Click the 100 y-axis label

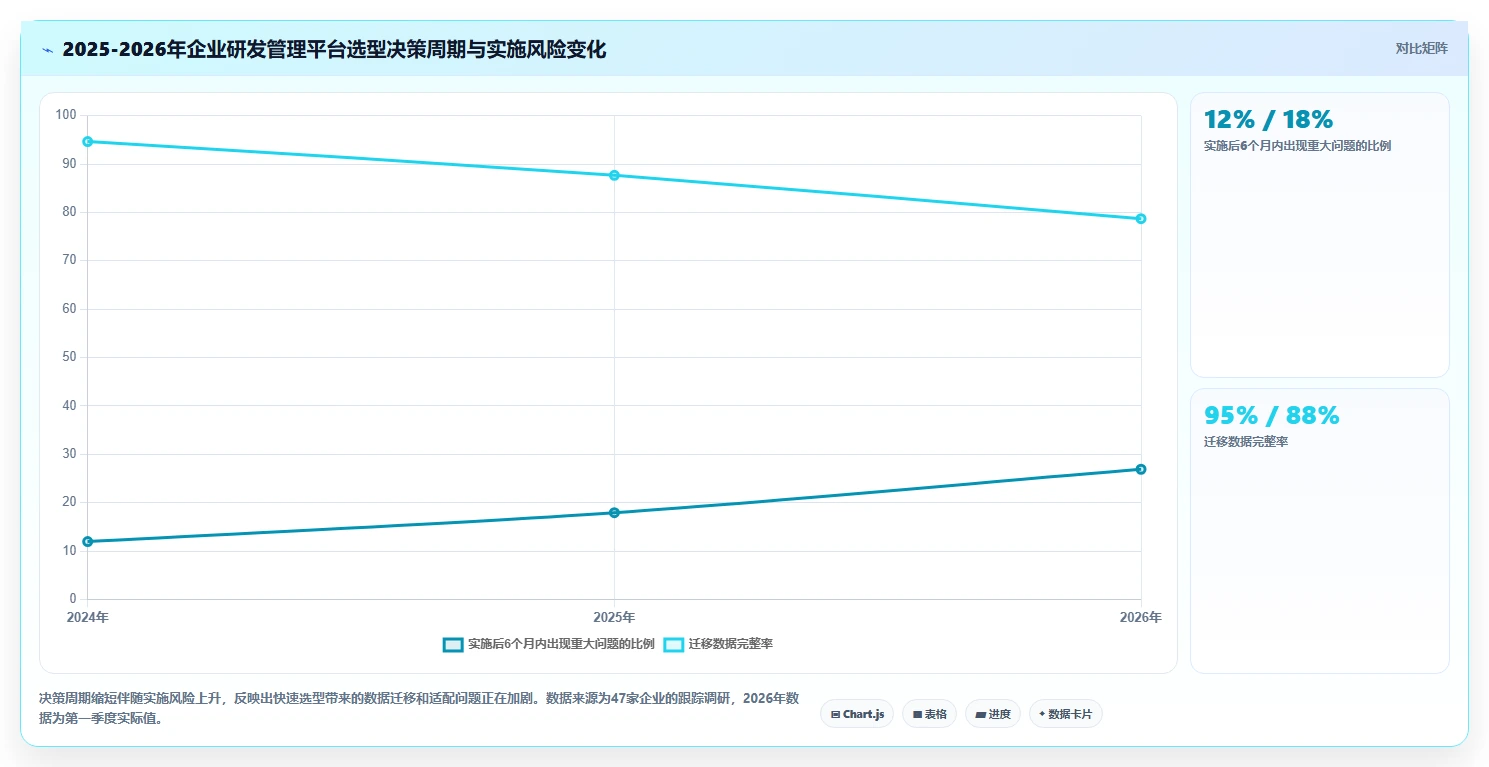tap(66, 115)
